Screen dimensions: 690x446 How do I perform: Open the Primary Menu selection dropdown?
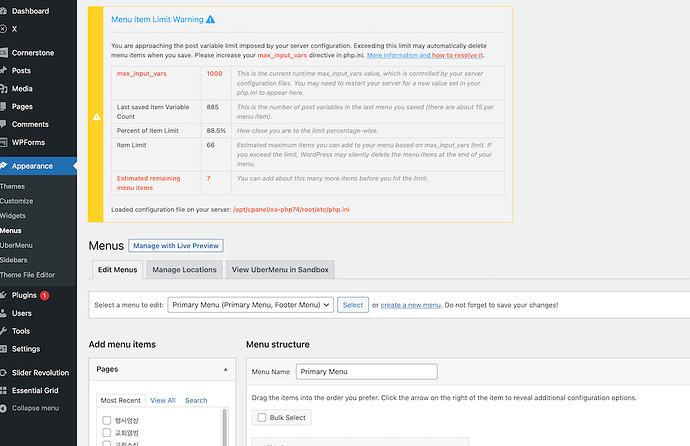coord(250,305)
